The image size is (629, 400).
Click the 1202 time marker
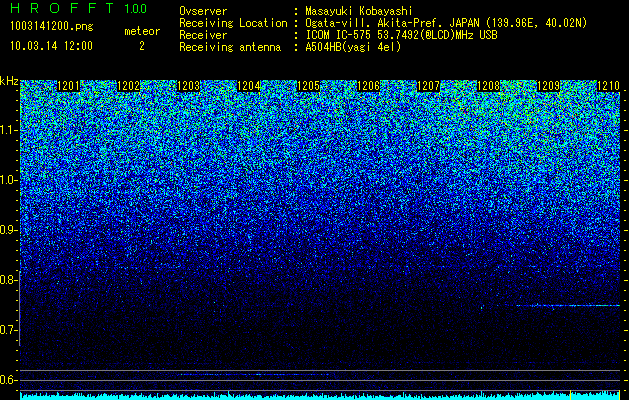(x=128, y=86)
